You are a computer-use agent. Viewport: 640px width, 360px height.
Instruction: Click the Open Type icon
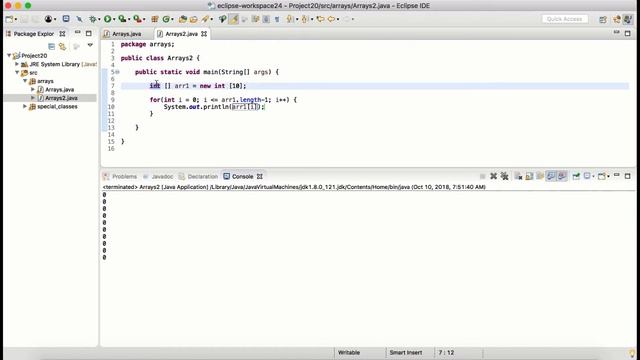point(182,19)
